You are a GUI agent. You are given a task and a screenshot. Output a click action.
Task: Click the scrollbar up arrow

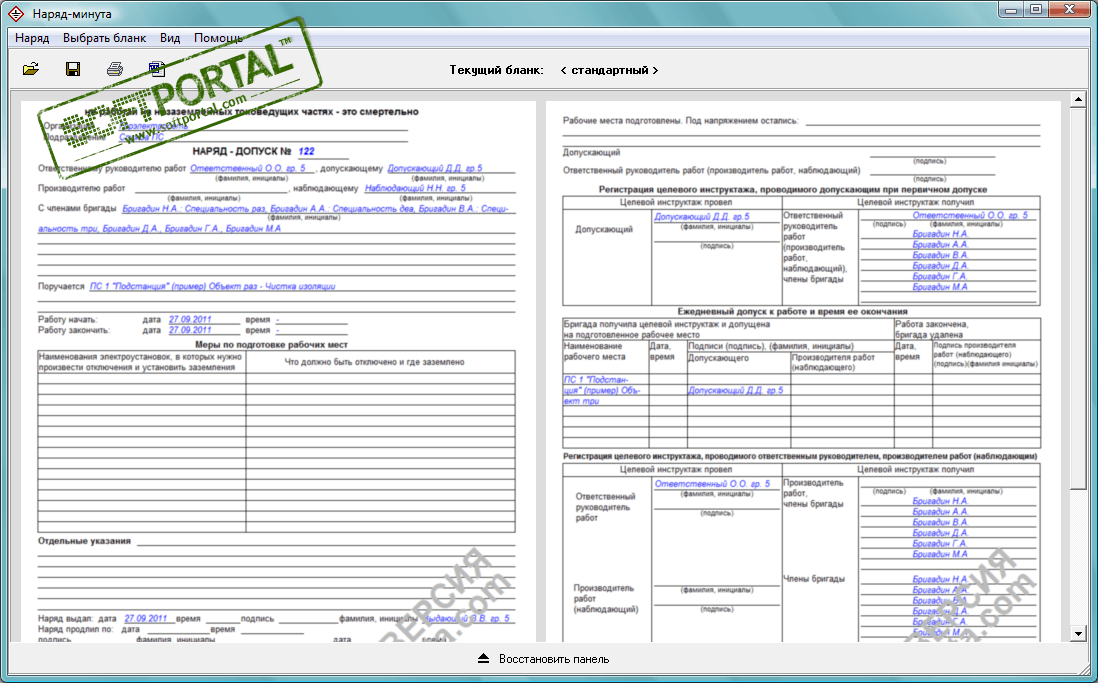1078,99
